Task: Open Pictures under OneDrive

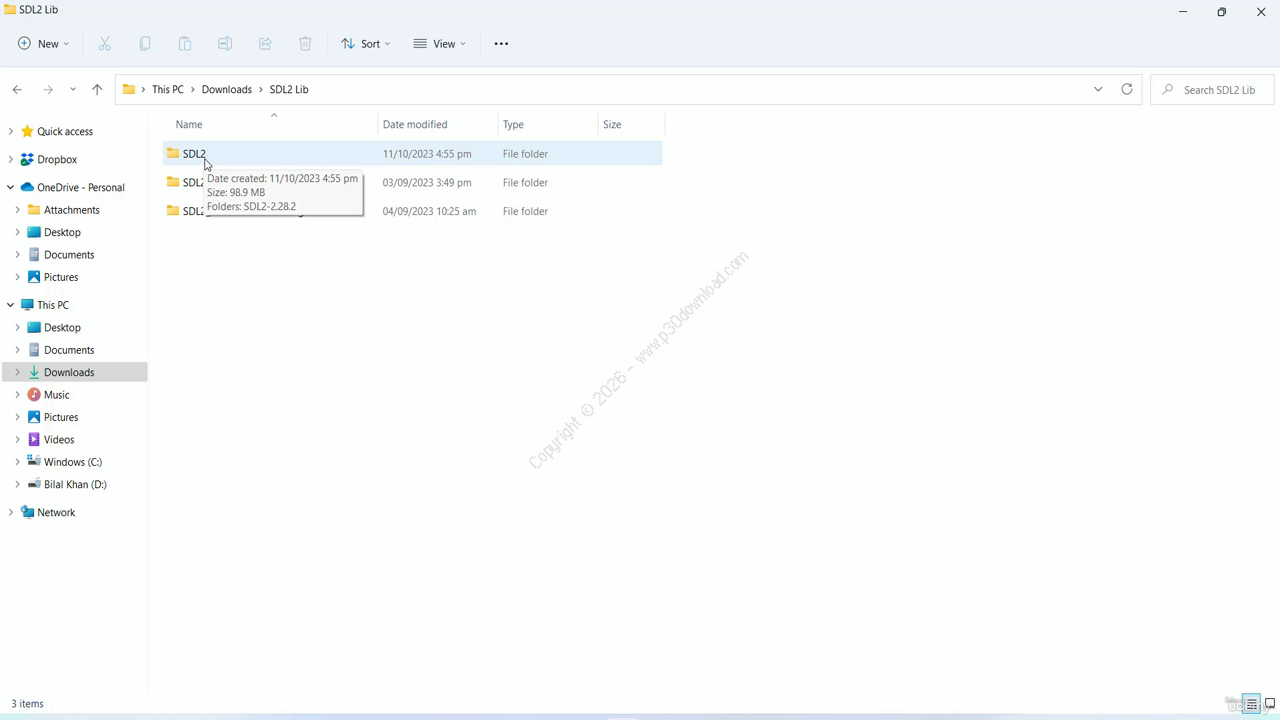Action: tap(61, 277)
